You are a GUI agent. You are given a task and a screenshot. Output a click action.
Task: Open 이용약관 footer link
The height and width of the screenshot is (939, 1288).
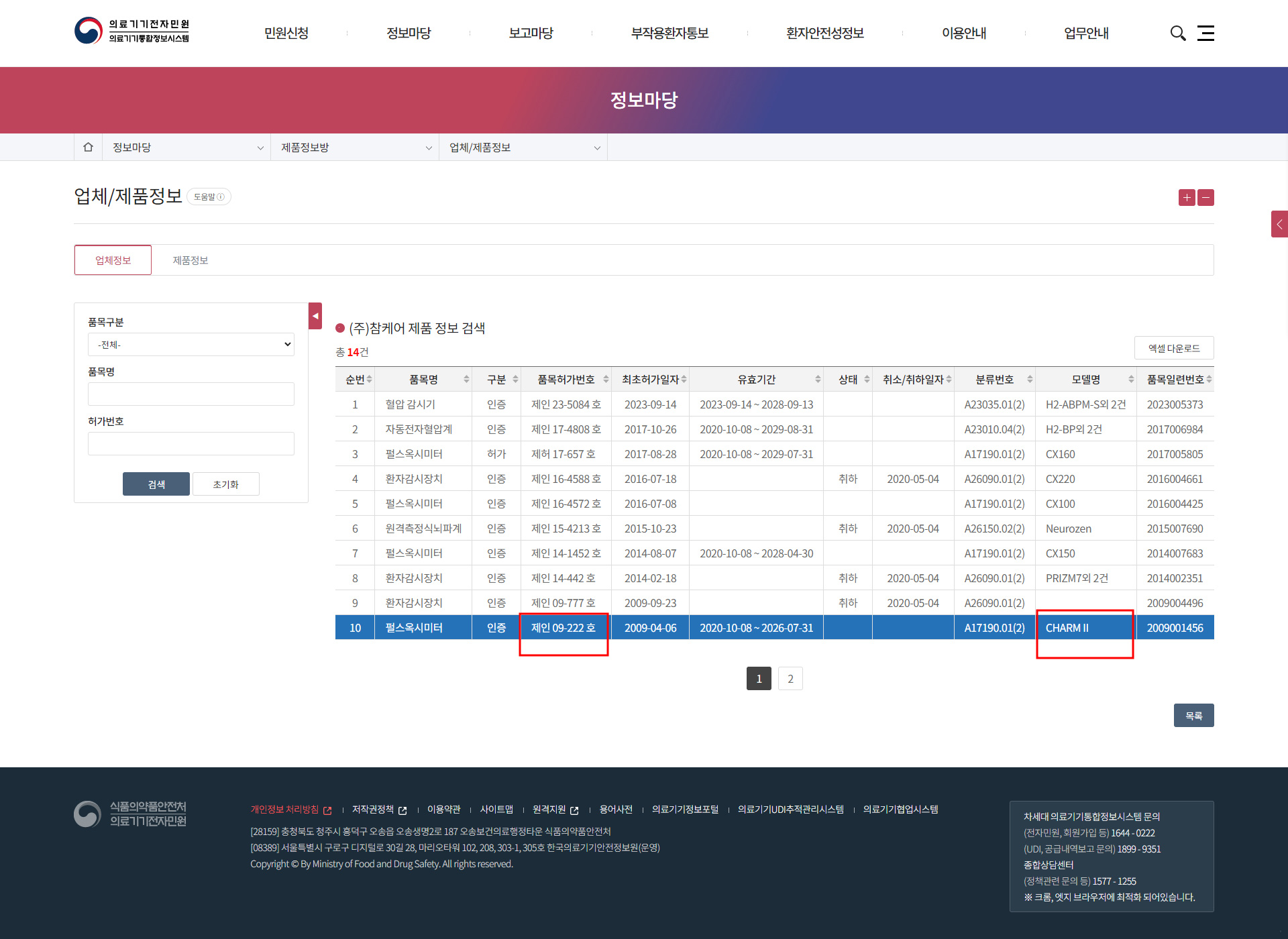(444, 810)
